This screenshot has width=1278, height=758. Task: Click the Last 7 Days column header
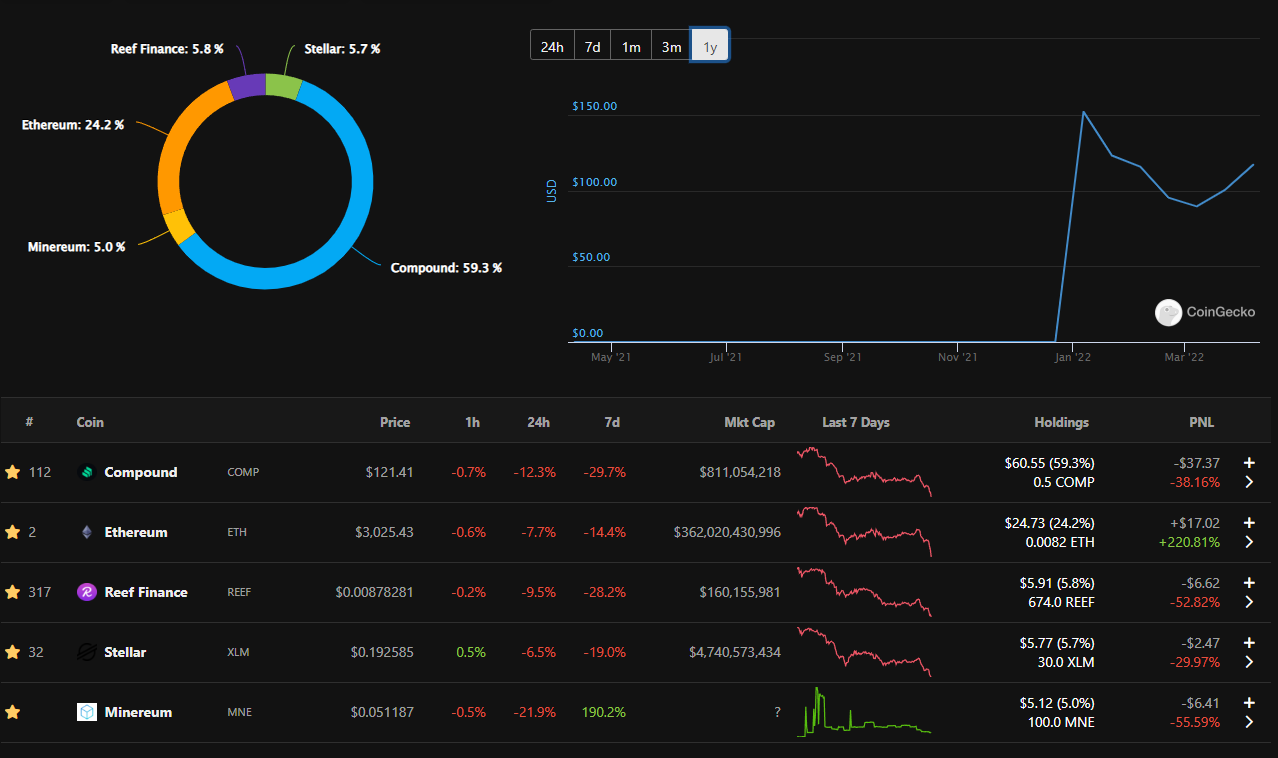point(856,422)
